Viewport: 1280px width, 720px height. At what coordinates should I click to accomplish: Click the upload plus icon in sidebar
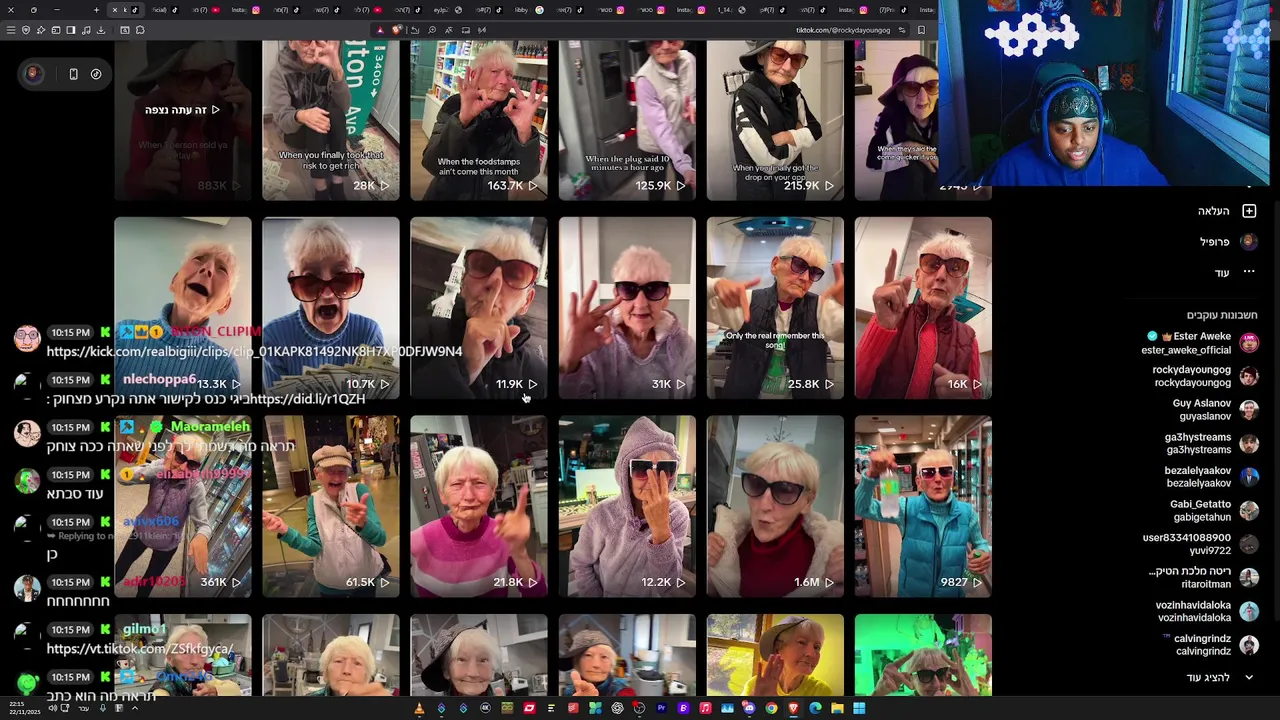[x=1249, y=211]
